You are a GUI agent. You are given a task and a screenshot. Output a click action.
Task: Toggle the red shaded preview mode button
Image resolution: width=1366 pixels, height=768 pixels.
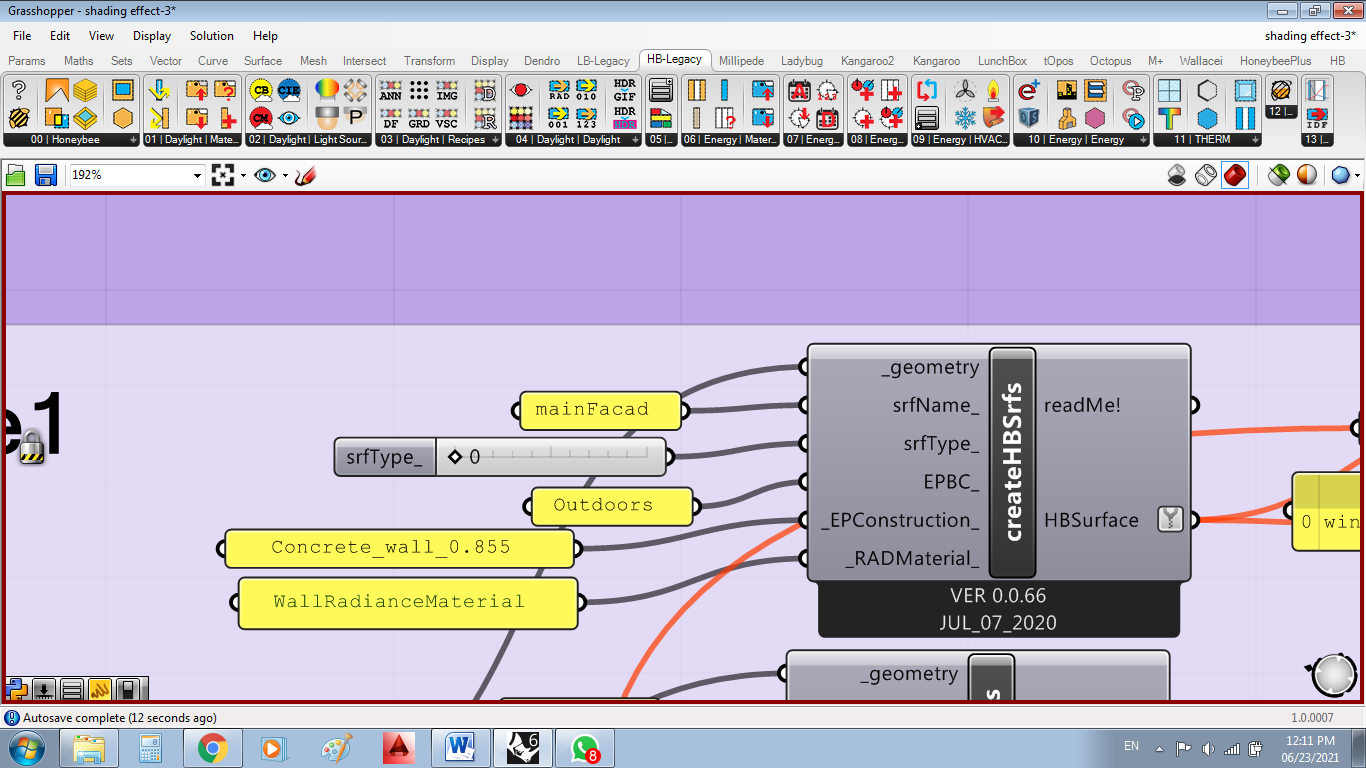tap(1235, 175)
